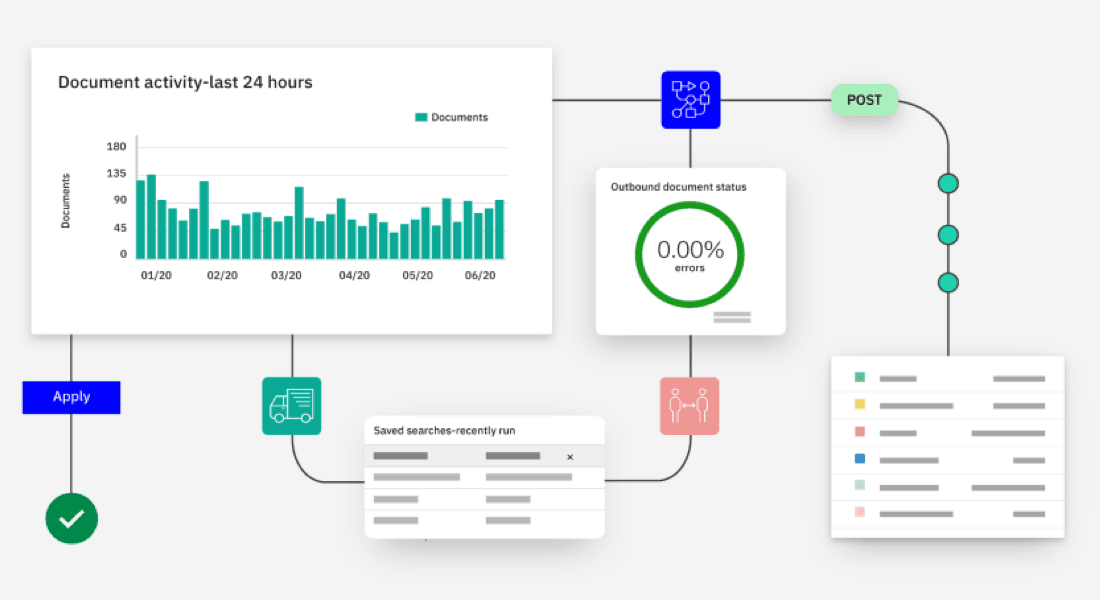Click the solid pink swatch in list

[x=859, y=433]
